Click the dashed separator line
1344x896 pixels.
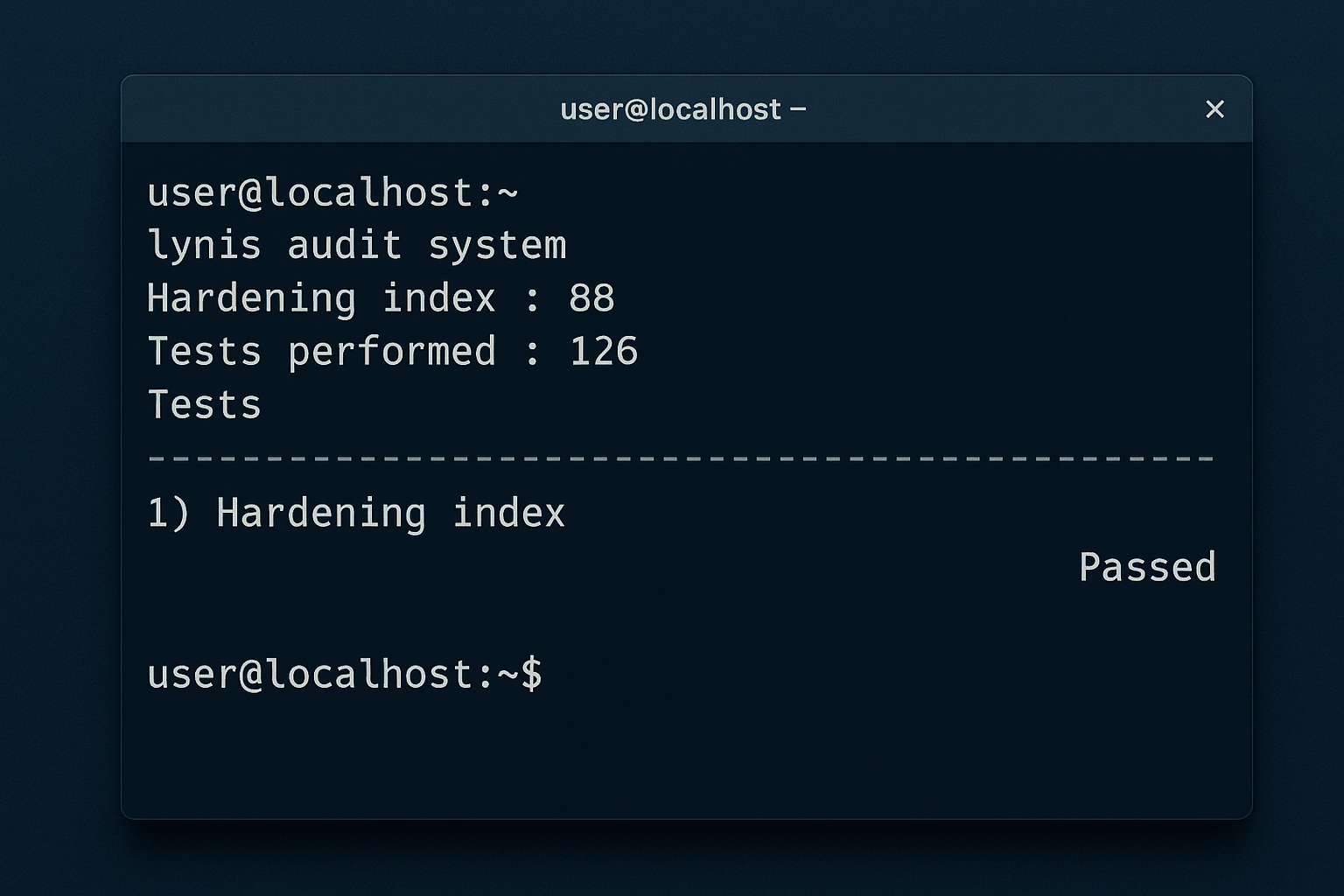[x=680, y=458]
